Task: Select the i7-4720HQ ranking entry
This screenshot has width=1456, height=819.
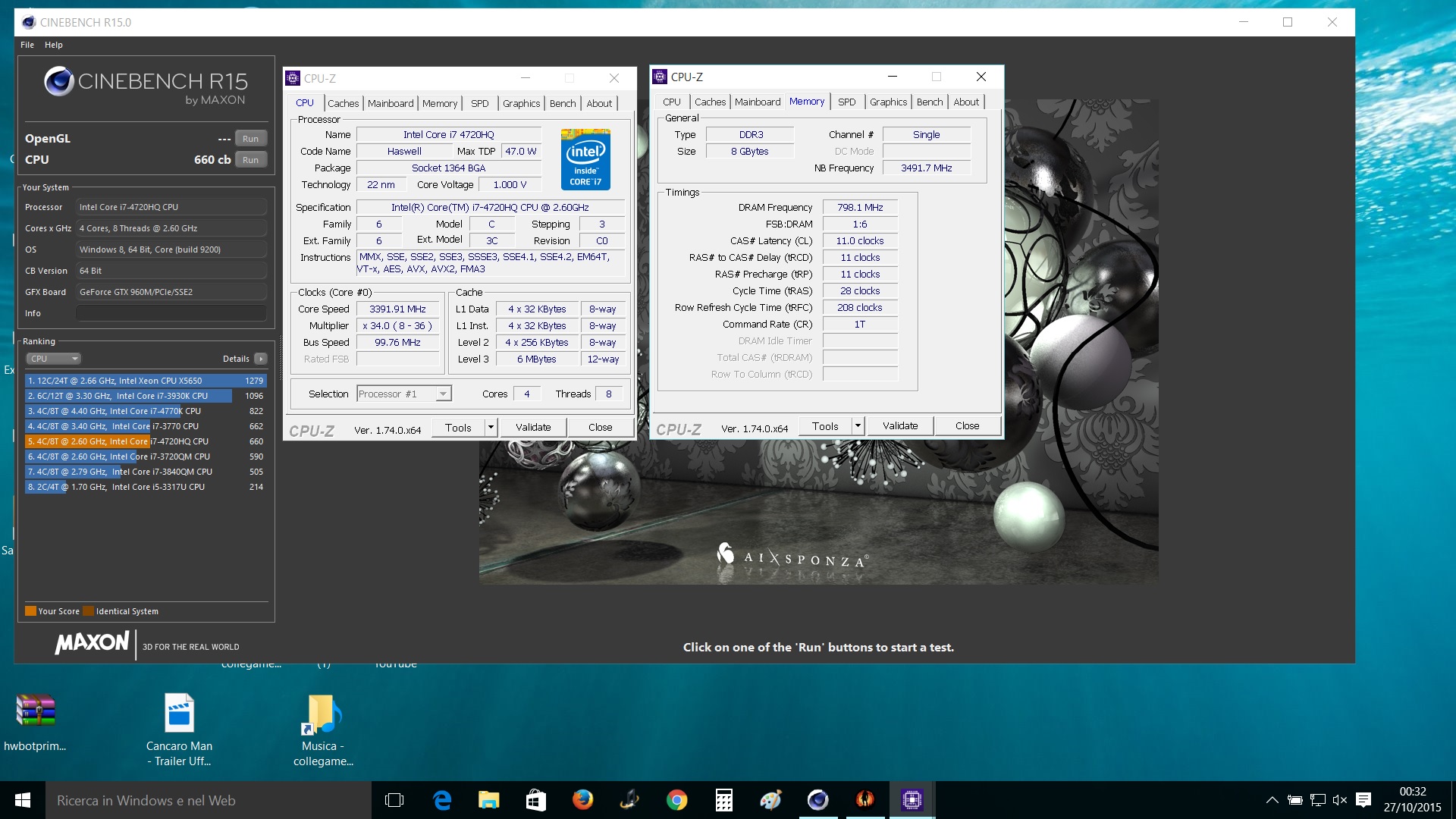Action: click(x=146, y=441)
